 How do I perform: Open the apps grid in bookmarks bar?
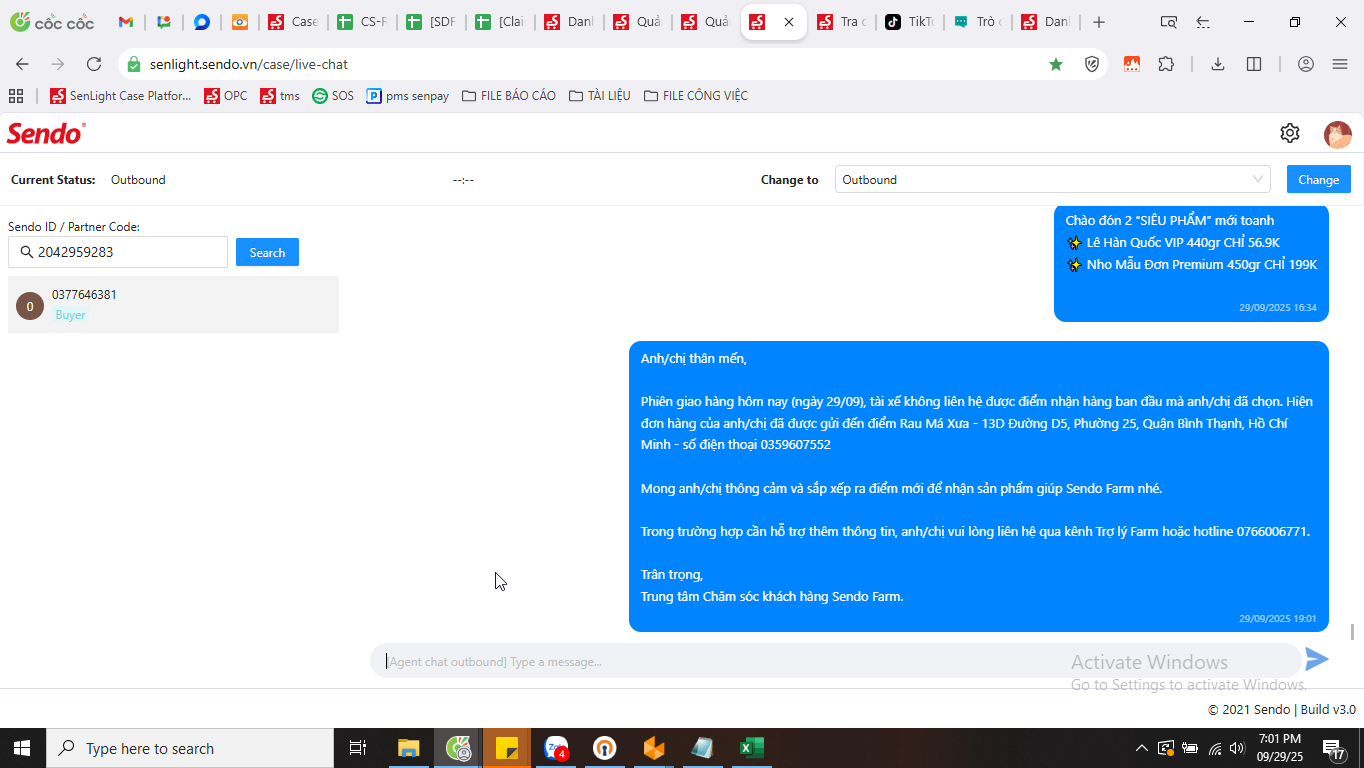16,96
